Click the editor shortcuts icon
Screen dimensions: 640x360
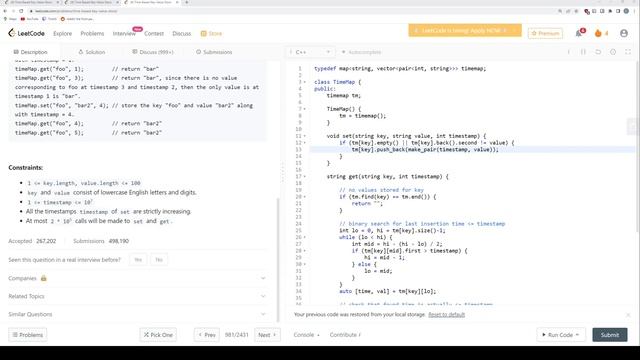583,52
